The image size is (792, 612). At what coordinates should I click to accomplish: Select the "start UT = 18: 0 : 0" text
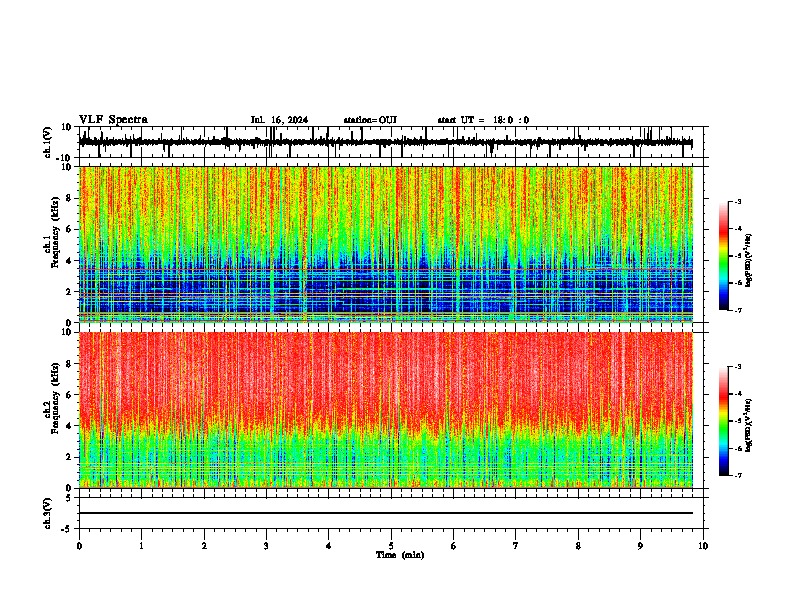(x=483, y=120)
